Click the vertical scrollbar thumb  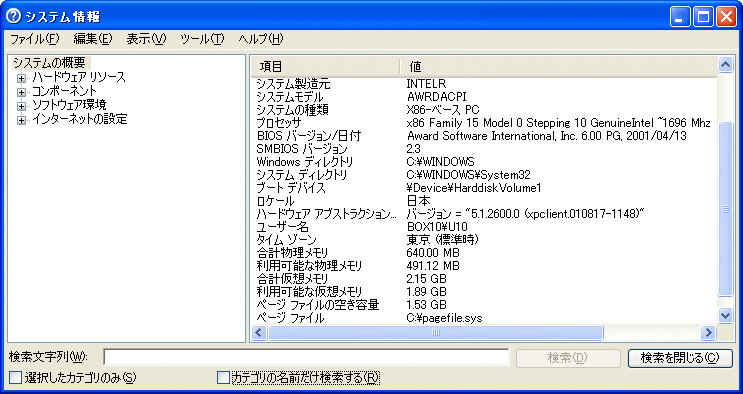(x=725, y=209)
